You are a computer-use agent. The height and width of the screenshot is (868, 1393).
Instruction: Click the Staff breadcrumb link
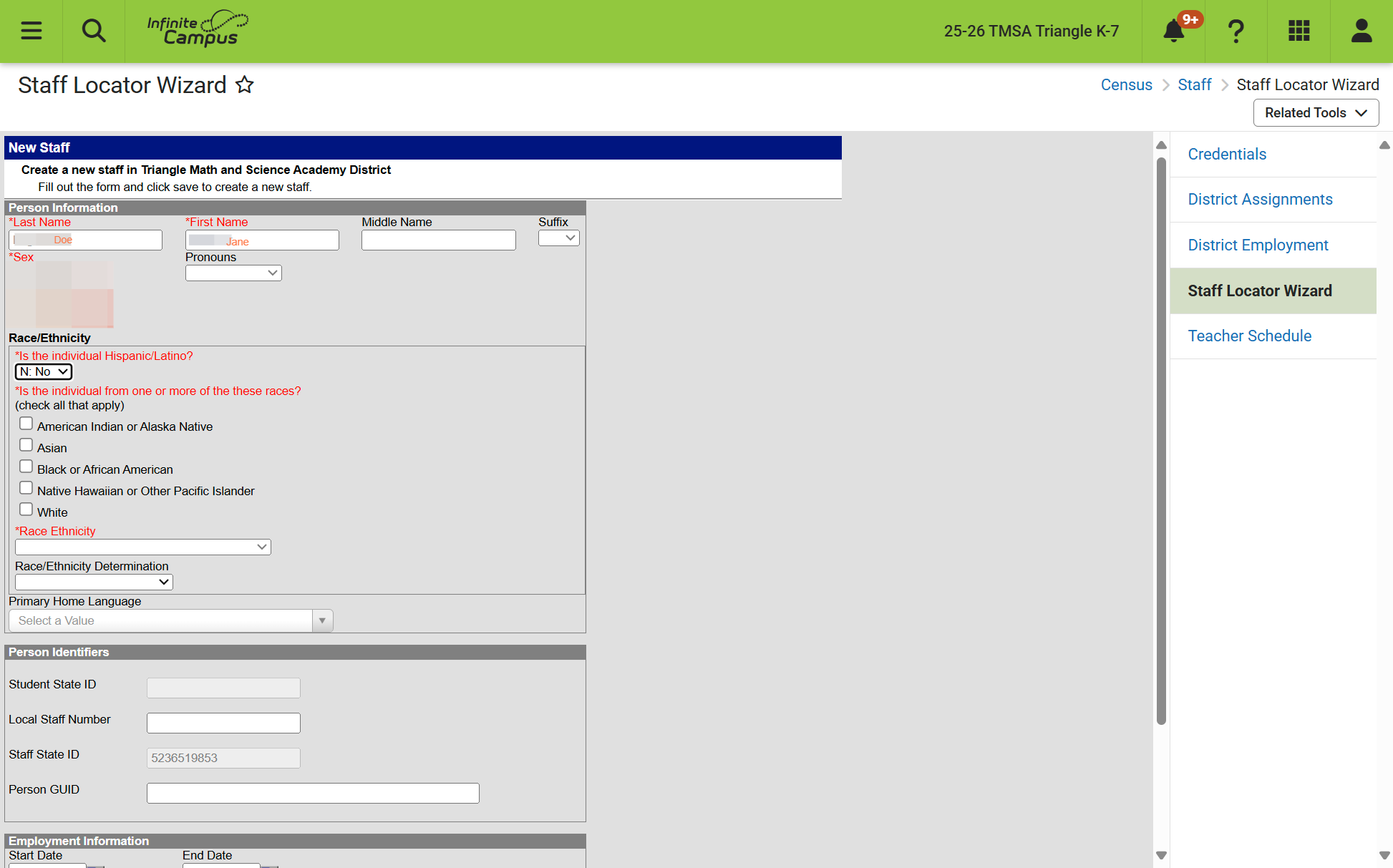1194,84
